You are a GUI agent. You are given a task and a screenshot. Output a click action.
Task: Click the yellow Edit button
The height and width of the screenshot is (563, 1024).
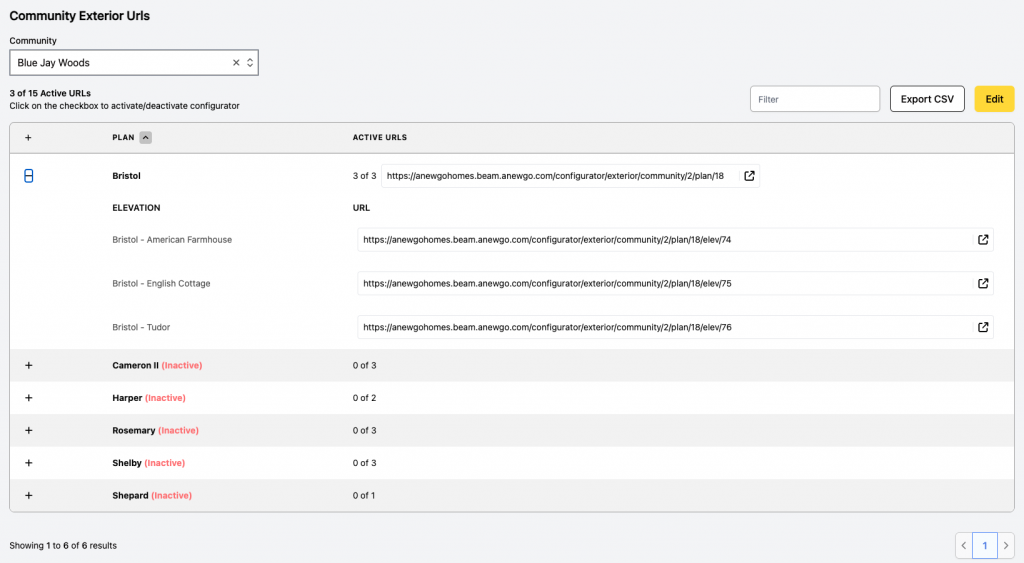click(995, 99)
